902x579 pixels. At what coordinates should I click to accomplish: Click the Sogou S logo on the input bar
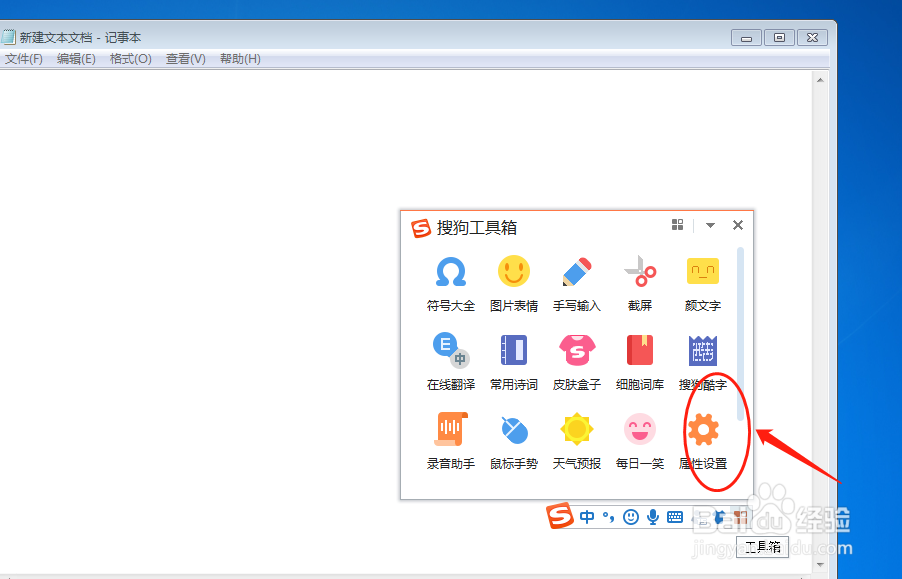pos(560,516)
